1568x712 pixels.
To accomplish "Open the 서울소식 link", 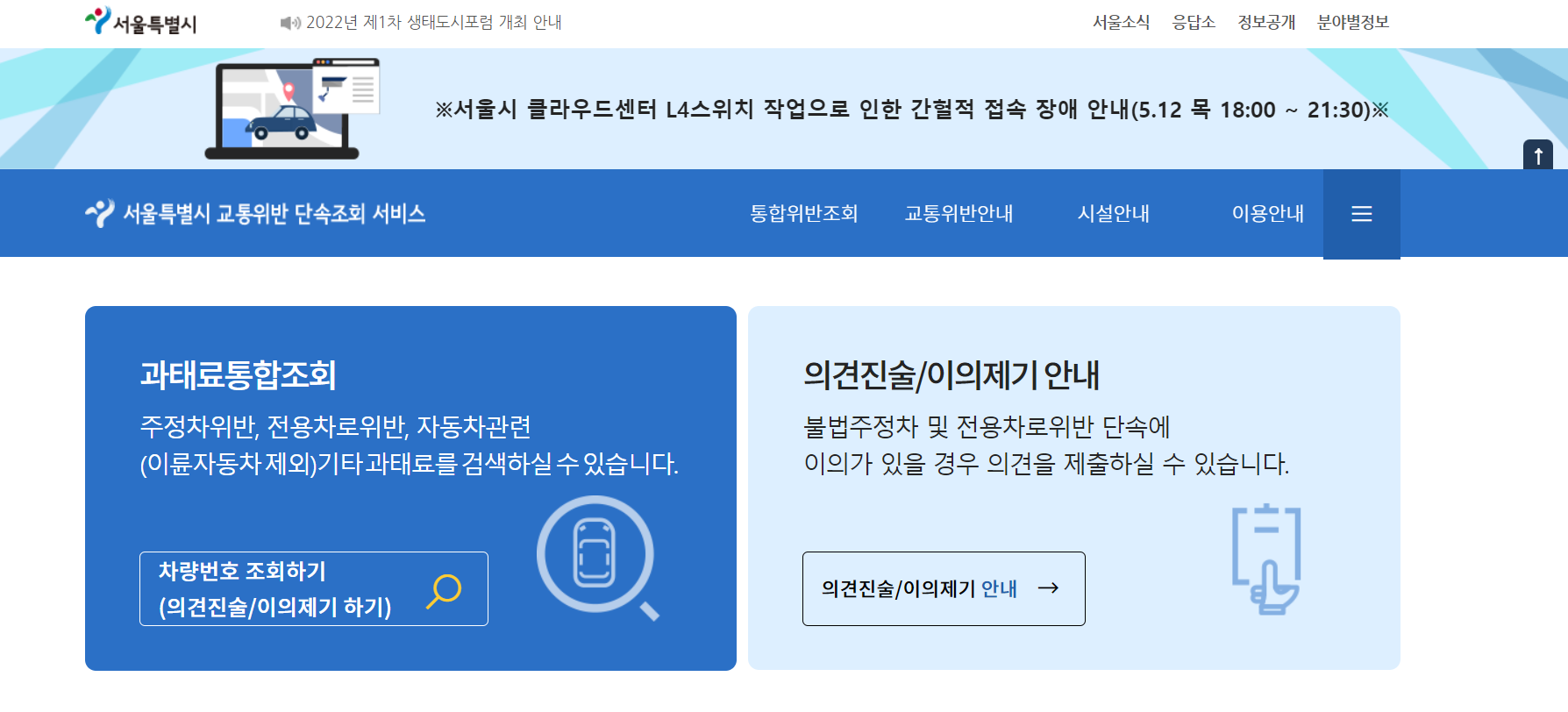I will coord(1121,22).
